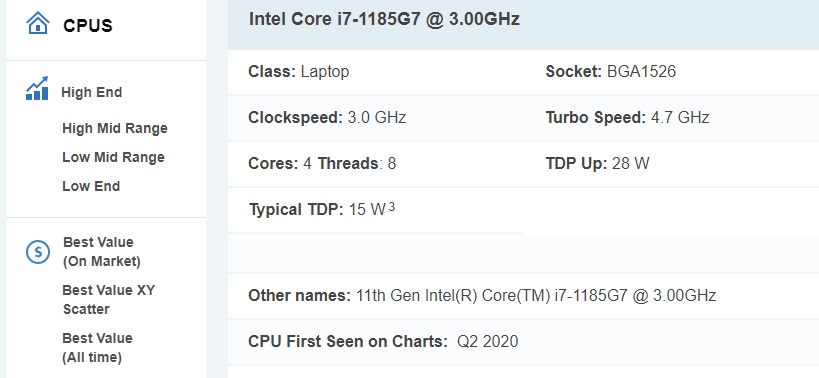Click the rising bar chart icon
Screen dimensions: 819x378
pyautogui.click(x=37, y=88)
